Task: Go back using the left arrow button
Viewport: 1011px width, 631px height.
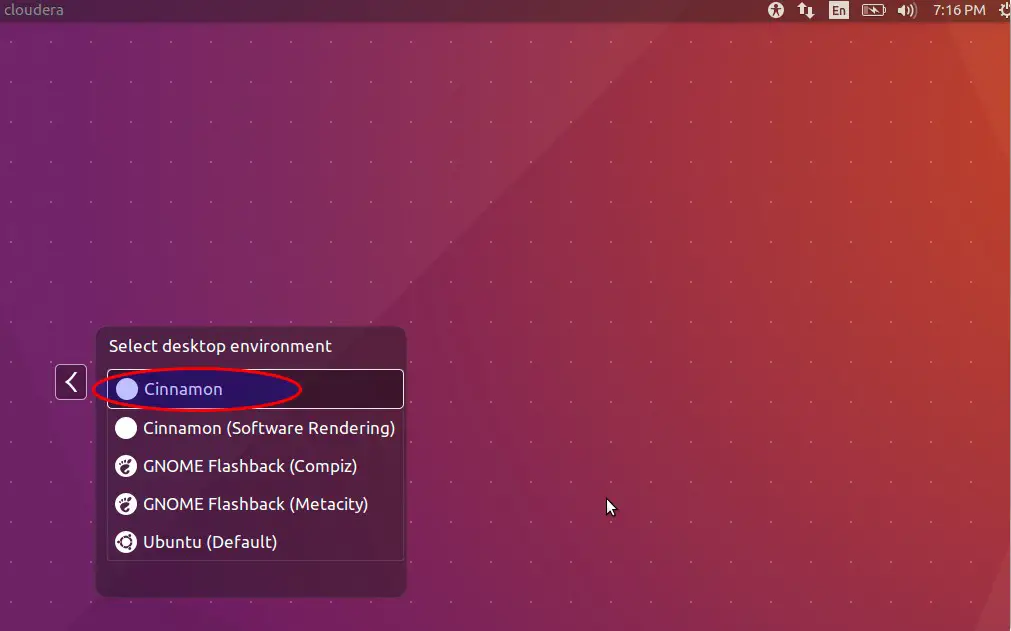Action: click(71, 382)
